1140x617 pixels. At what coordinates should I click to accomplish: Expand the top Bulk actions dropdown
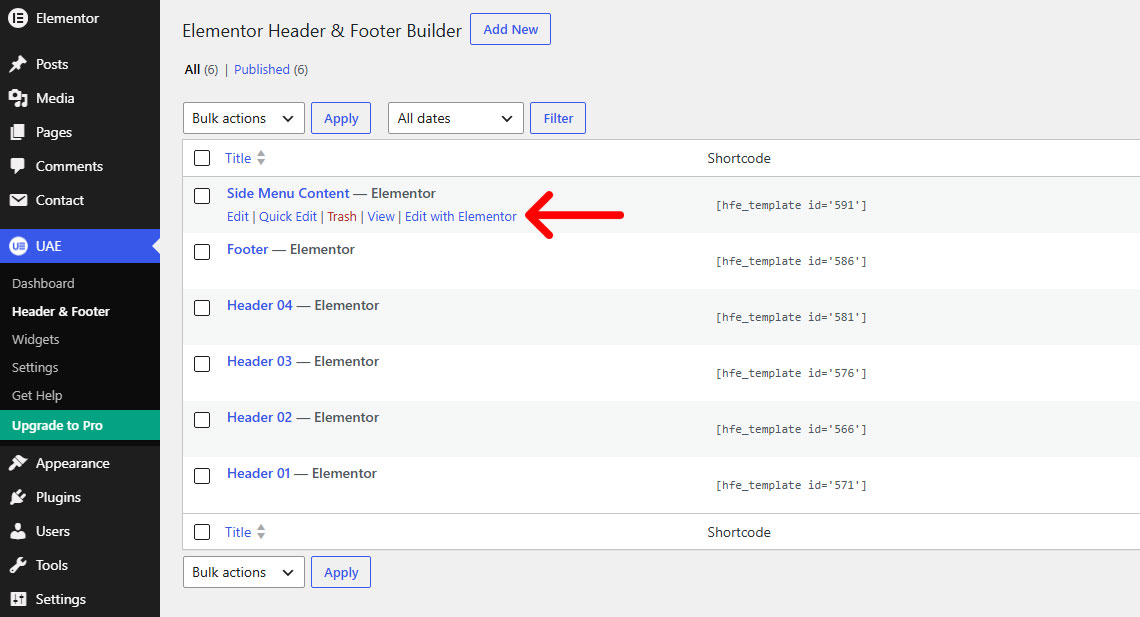click(x=244, y=118)
